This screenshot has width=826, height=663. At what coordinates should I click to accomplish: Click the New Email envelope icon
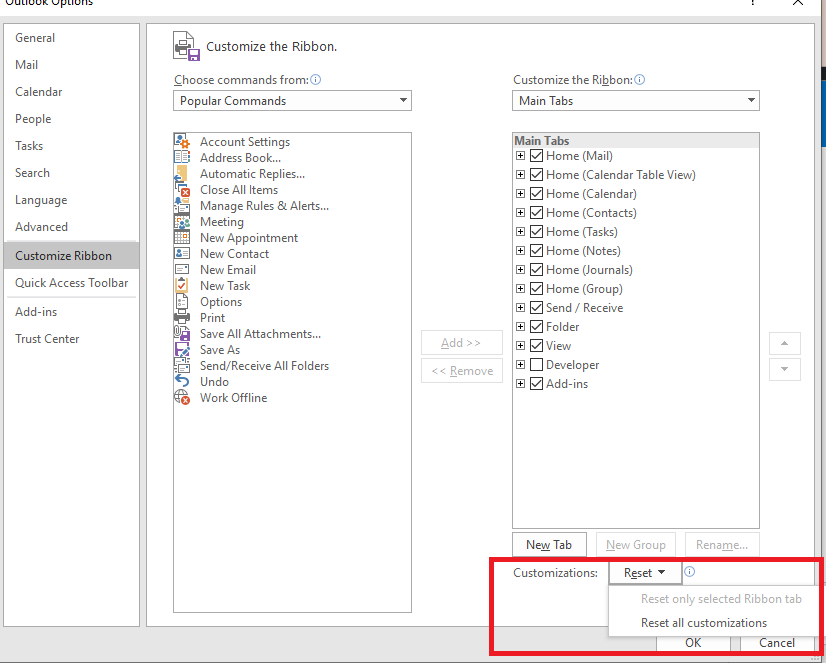point(182,270)
